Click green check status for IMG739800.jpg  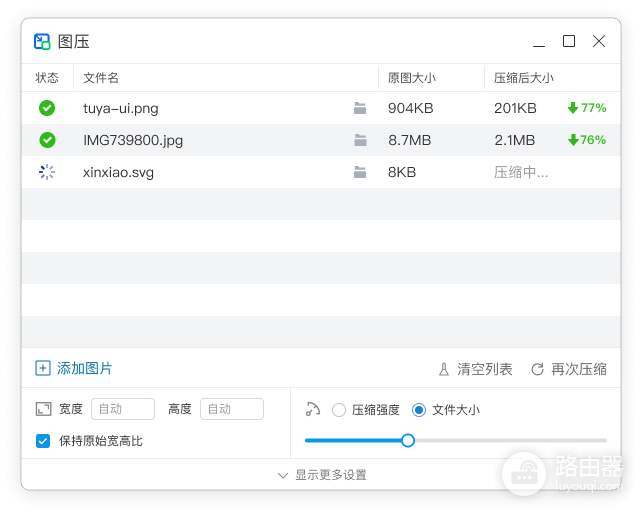click(47, 140)
